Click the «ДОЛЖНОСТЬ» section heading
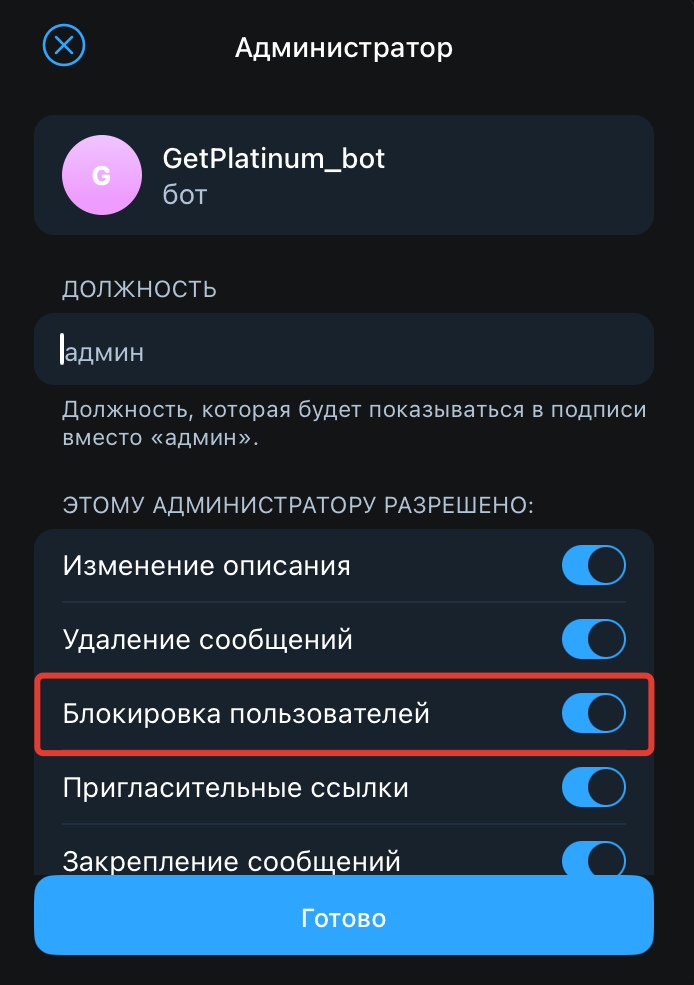 [140, 290]
